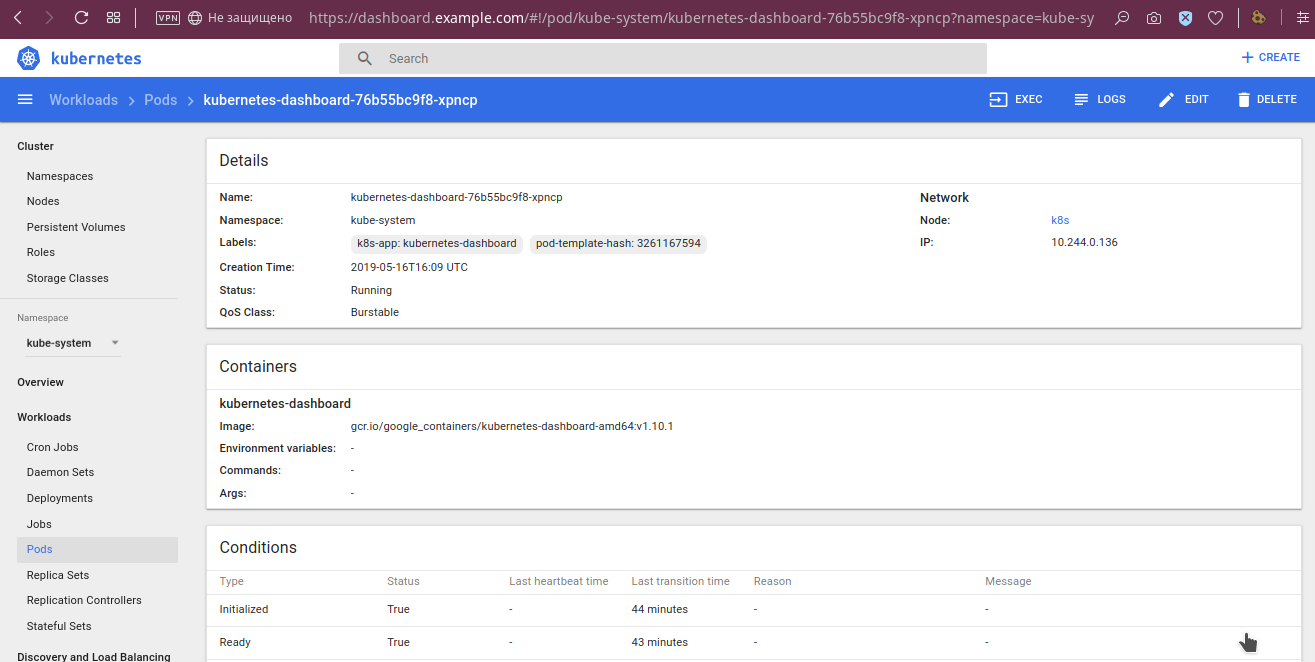Open Workloads section in sidebar
Image resolution: width=1315 pixels, height=662 pixels.
tap(44, 417)
